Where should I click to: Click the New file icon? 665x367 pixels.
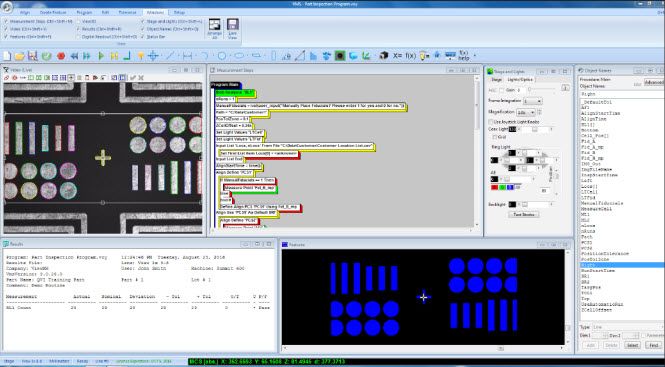(x=7, y=56)
